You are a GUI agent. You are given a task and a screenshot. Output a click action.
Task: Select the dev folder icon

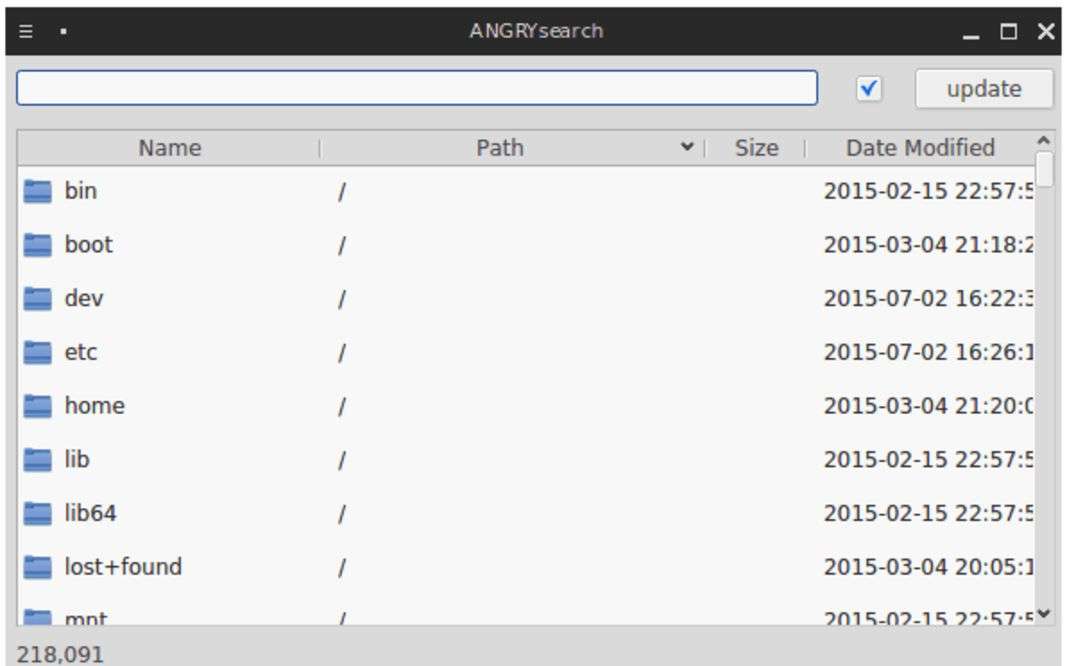pyautogui.click(x=38, y=299)
